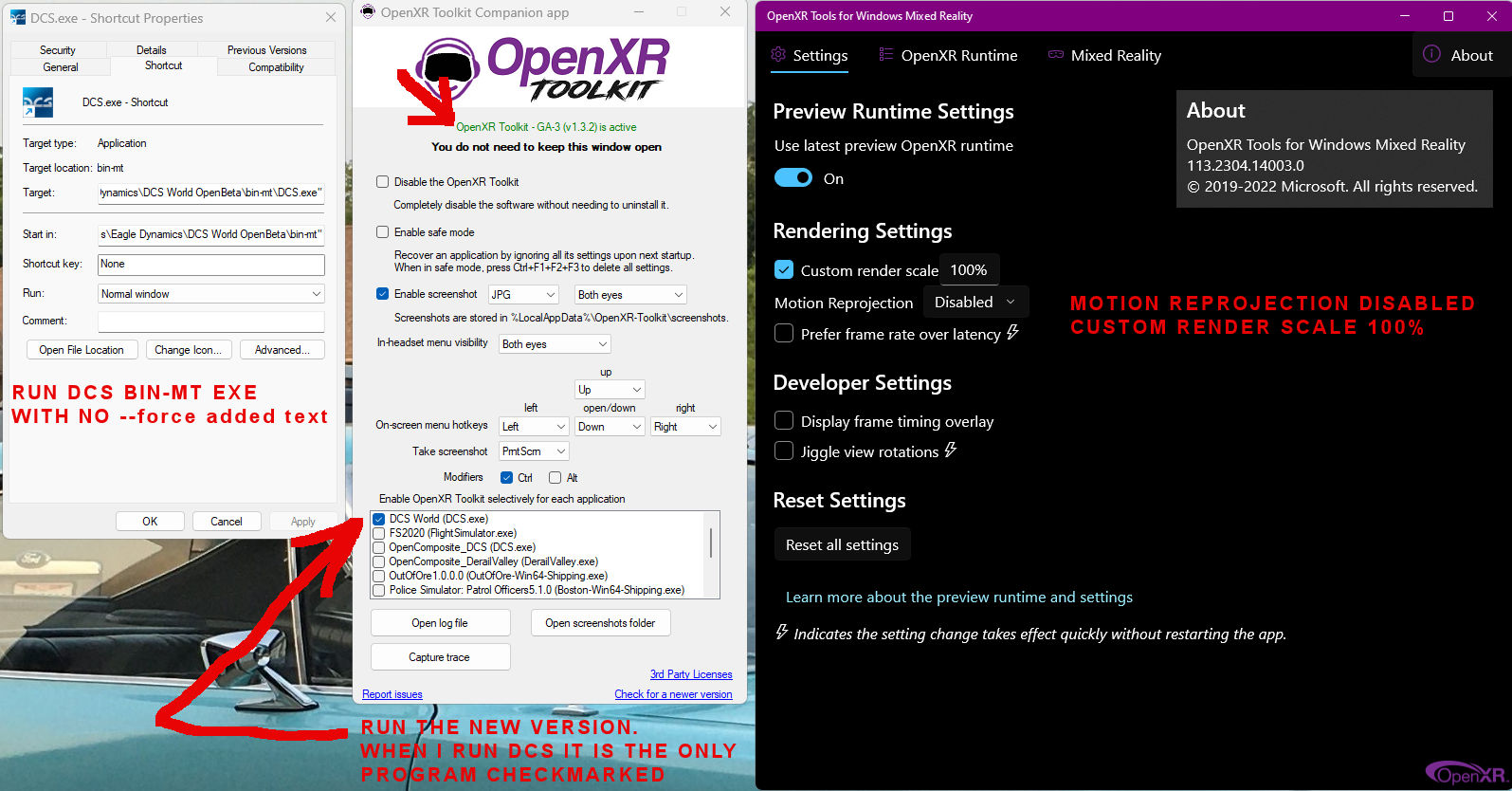
Task: Click the DCS.exe title bar icon
Action: 18,18
